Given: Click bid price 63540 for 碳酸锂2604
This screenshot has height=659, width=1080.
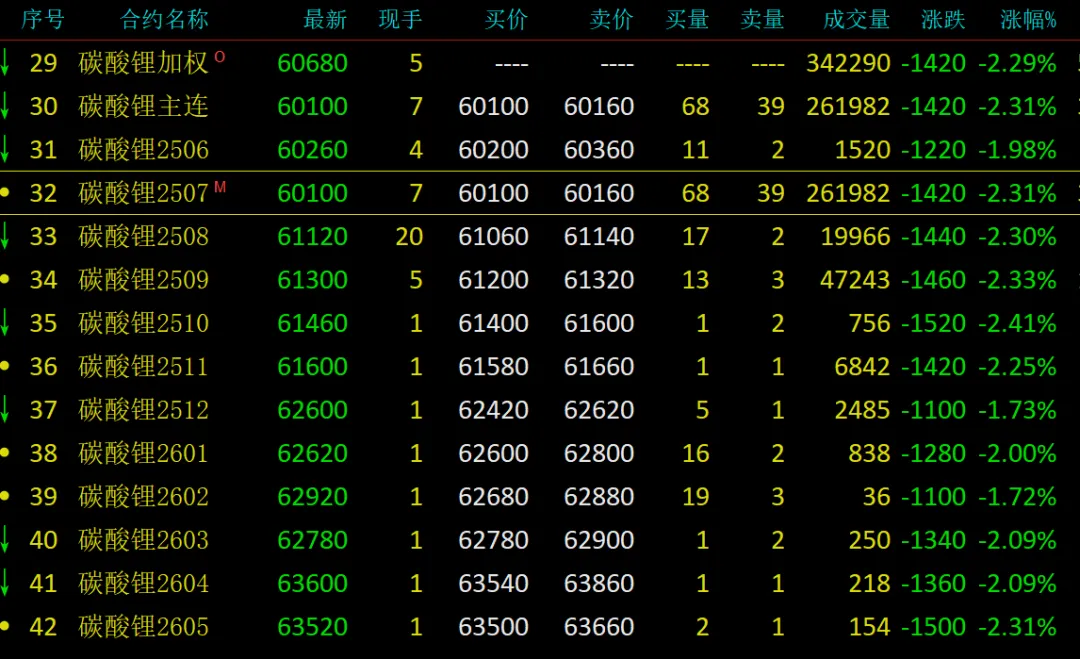Looking at the screenshot, I should coord(493,583).
